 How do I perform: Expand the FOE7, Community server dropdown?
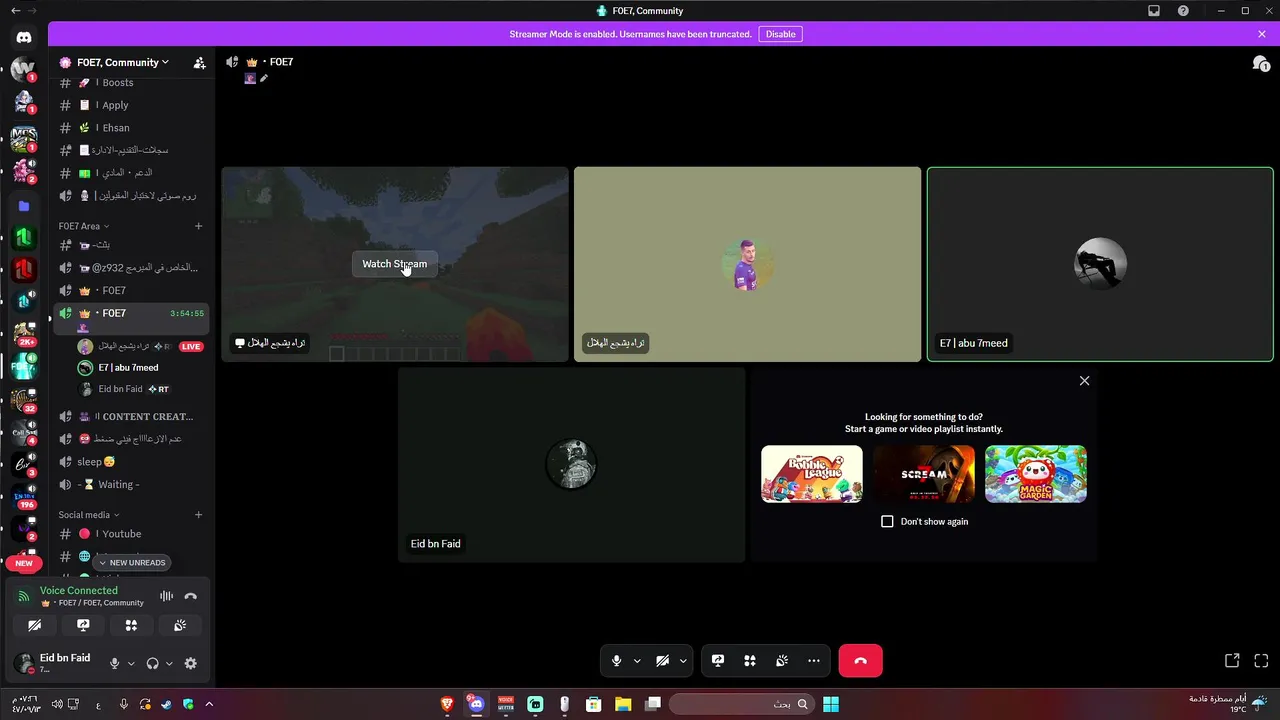(123, 62)
